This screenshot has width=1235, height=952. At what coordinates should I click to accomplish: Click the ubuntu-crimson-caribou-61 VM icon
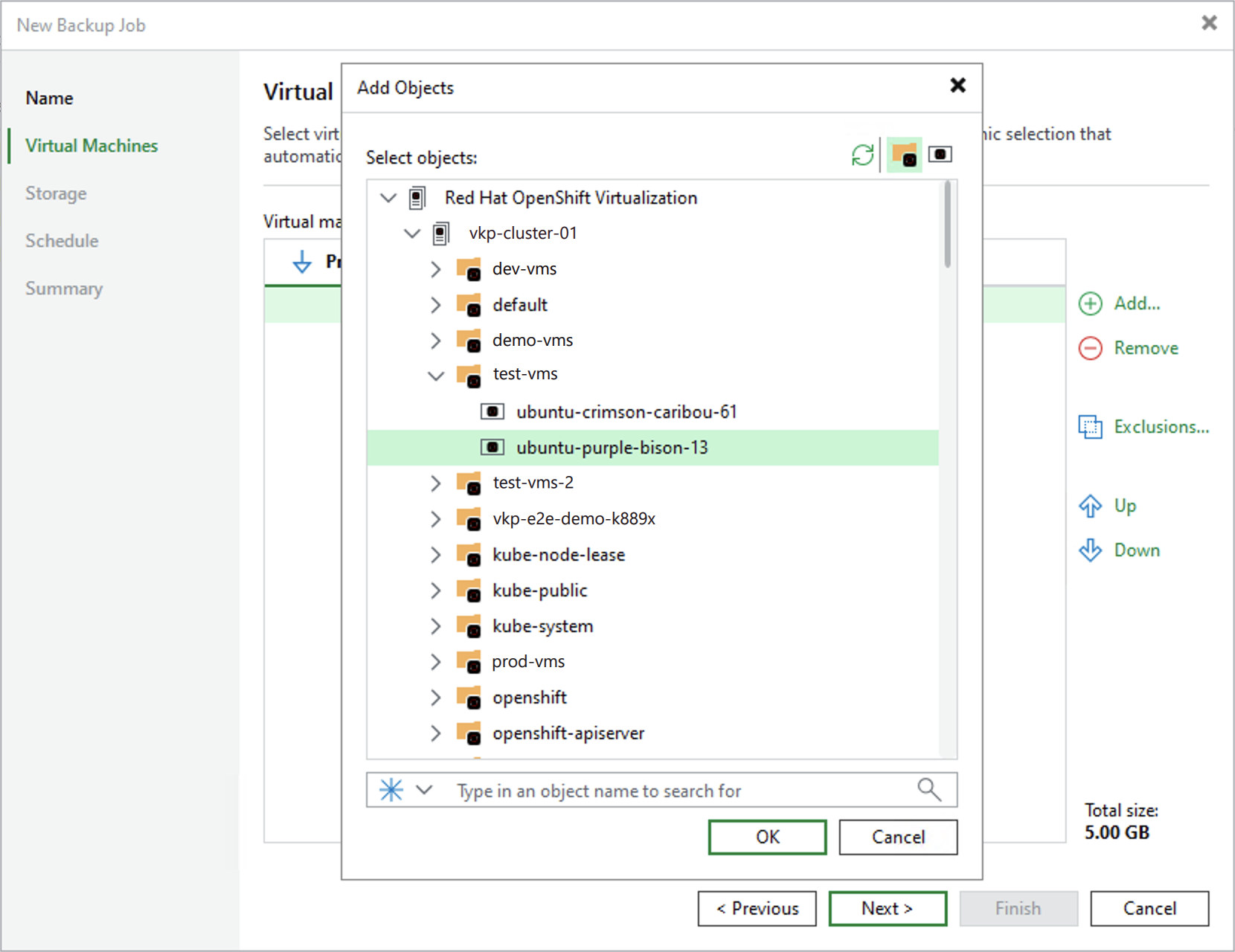point(493,411)
